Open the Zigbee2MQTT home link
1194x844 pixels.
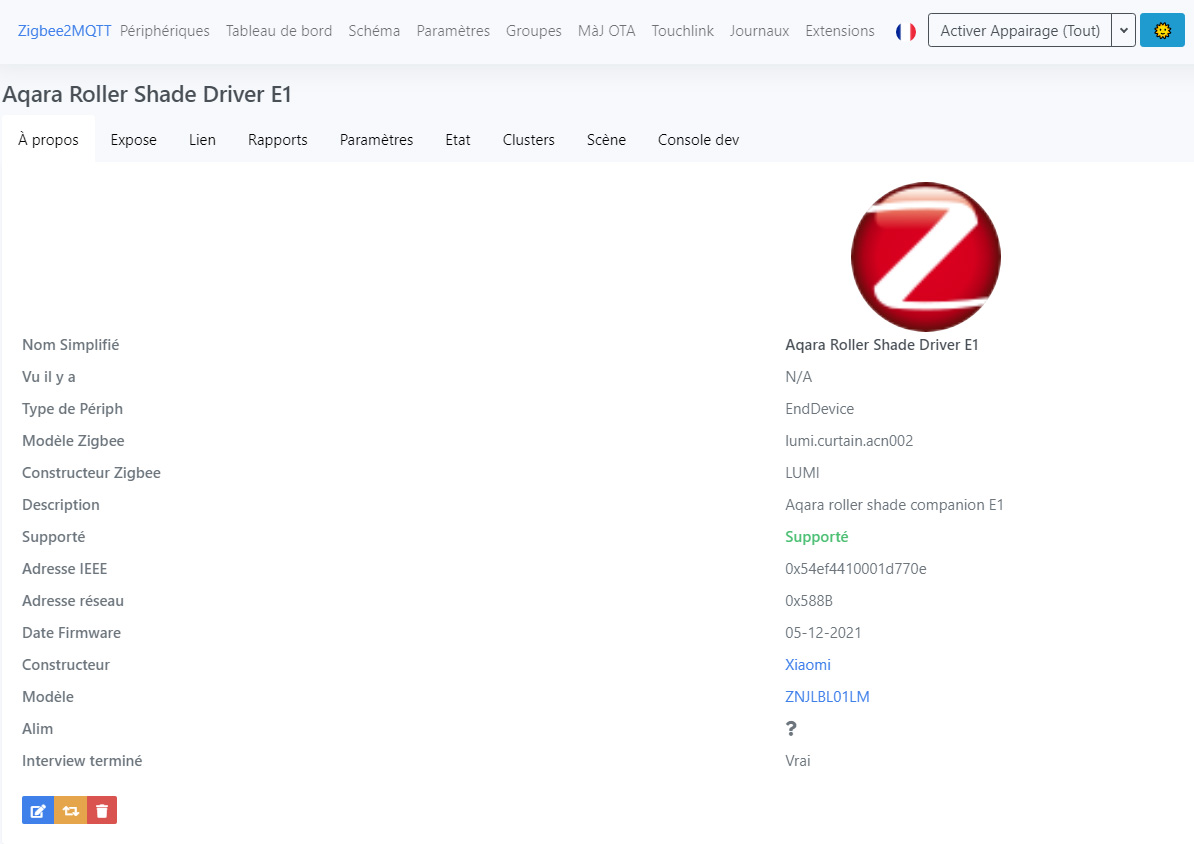[x=64, y=30]
